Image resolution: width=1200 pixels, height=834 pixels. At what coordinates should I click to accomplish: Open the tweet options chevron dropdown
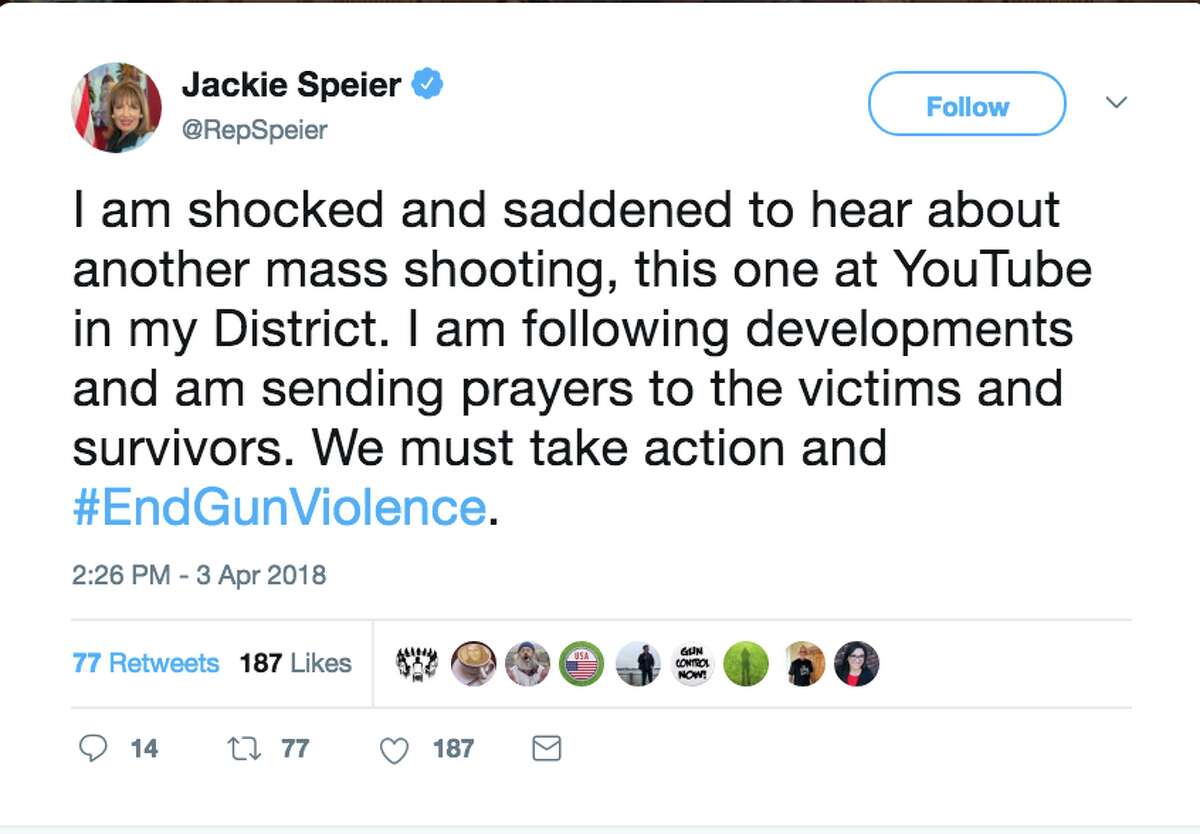1117,103
